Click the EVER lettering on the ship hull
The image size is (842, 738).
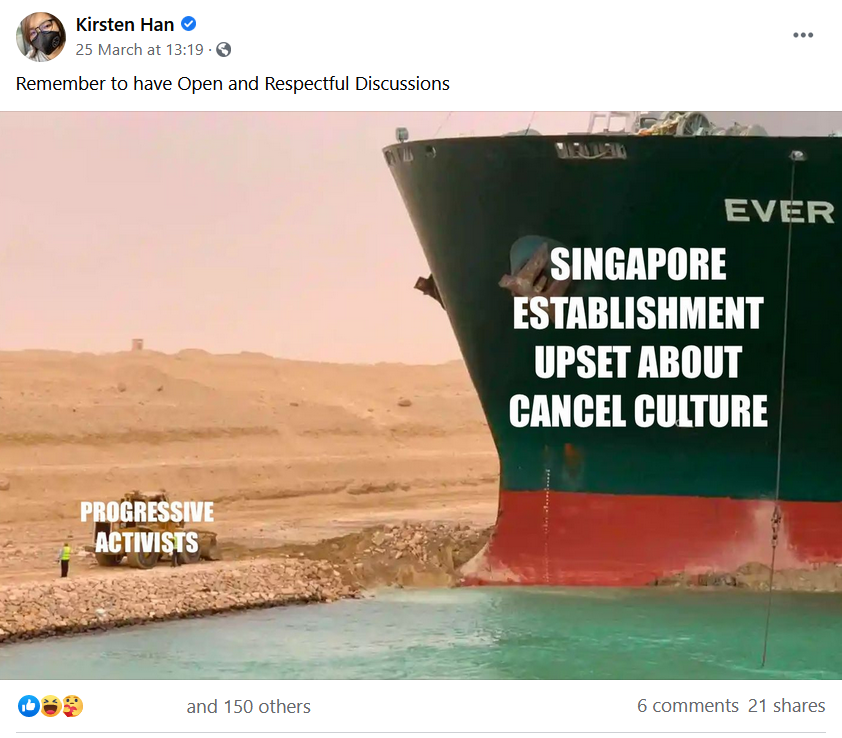coord(779,211)
